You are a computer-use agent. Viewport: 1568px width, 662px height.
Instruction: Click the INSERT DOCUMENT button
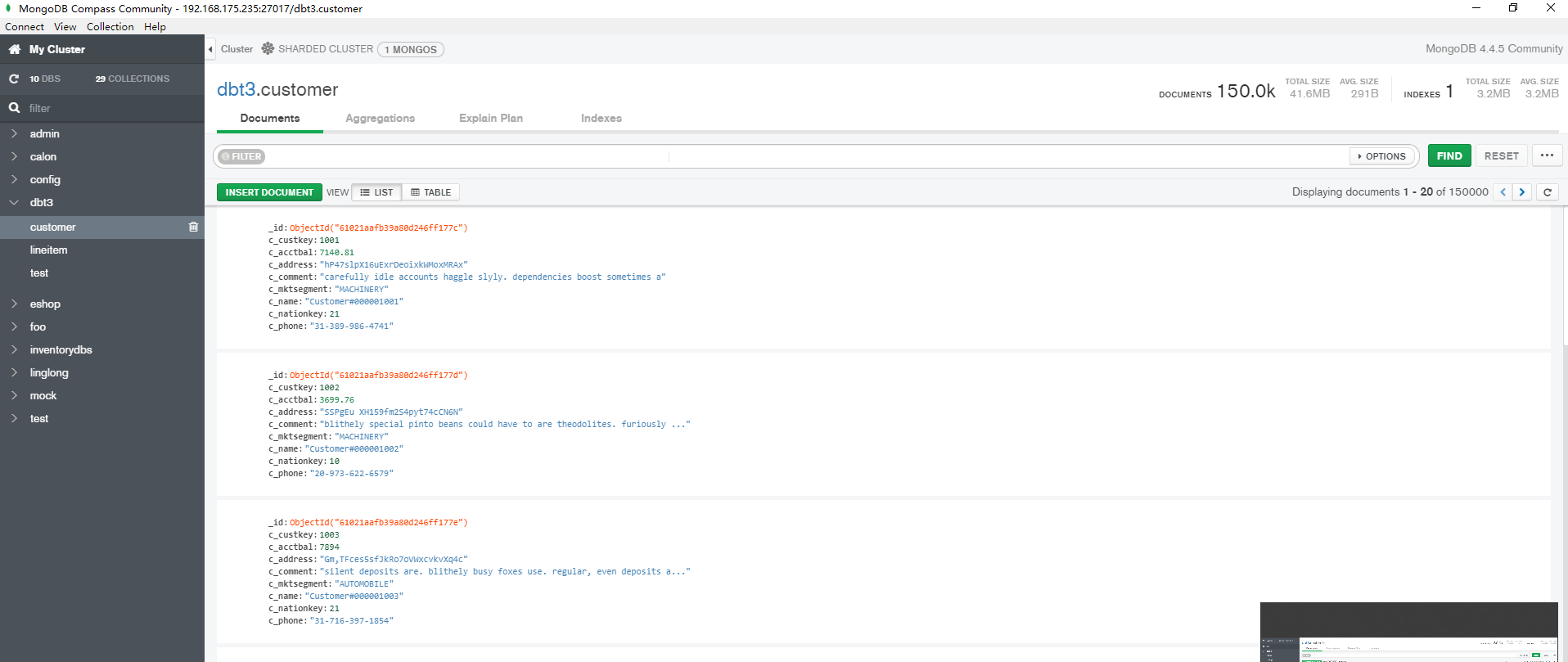(x=269, y=192)
